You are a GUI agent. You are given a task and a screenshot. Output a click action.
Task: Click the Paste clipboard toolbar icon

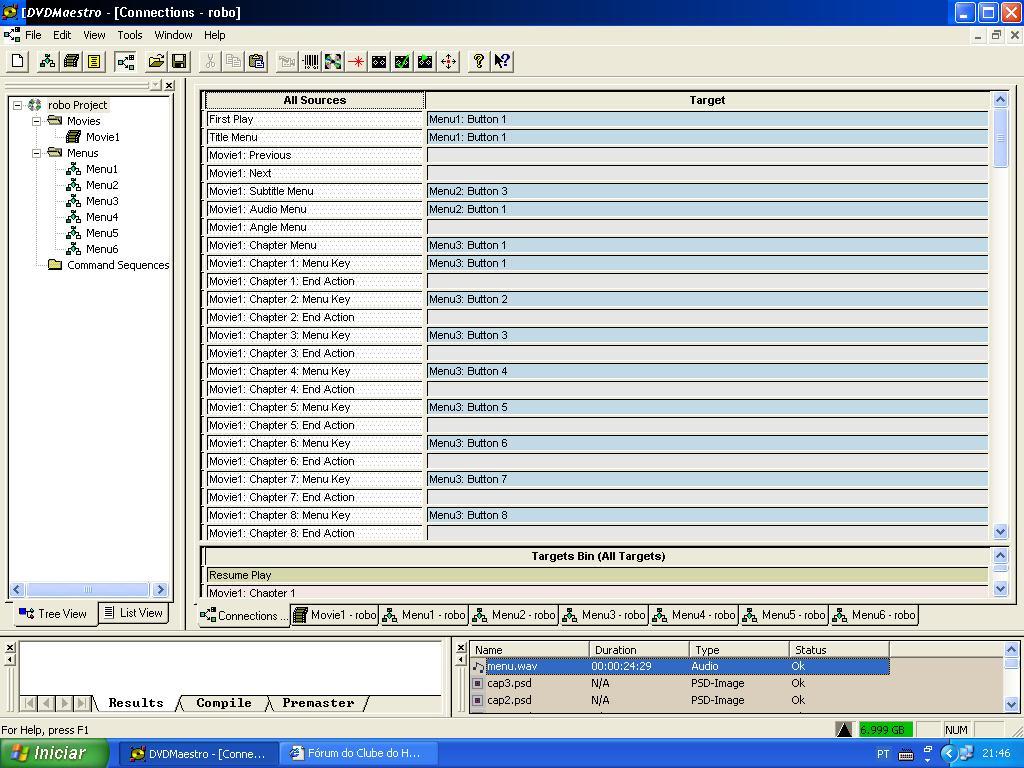(x=257, y=62)
